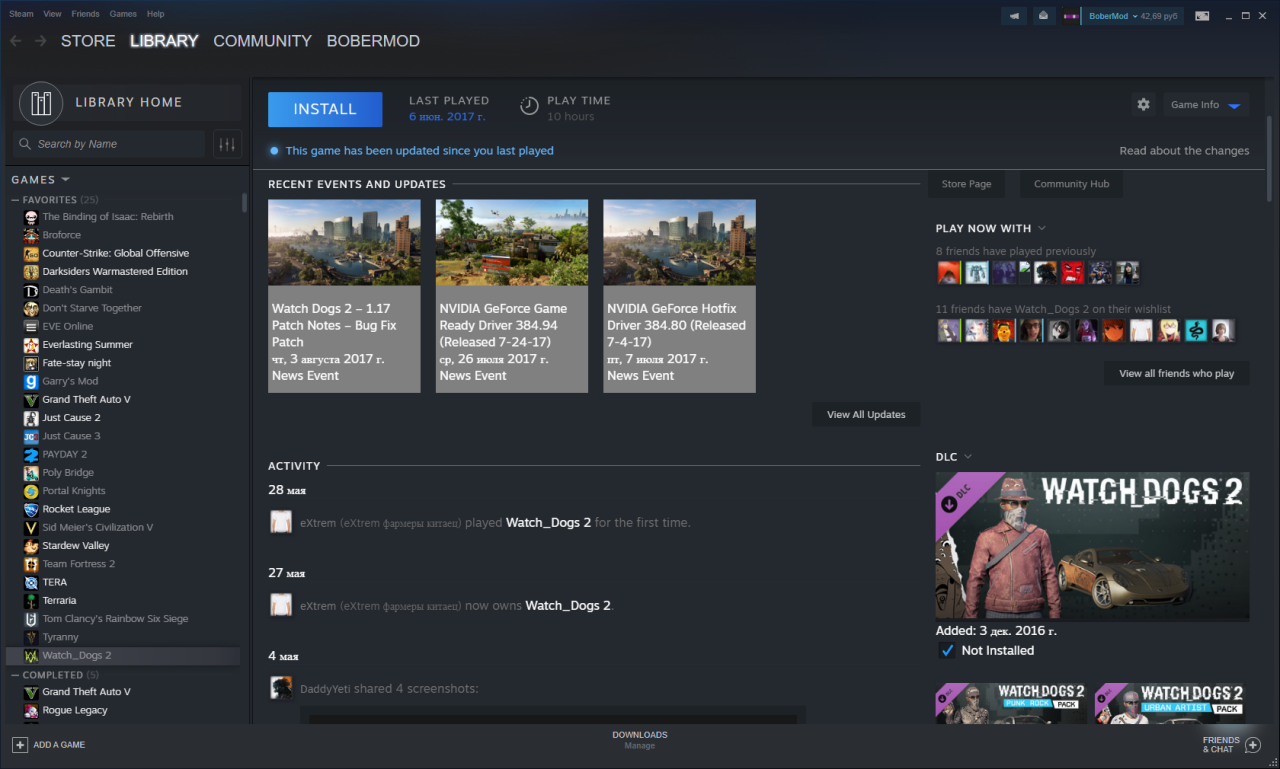Click the blue Install button
Screen dimensions: 1280x769
point(325,109)
